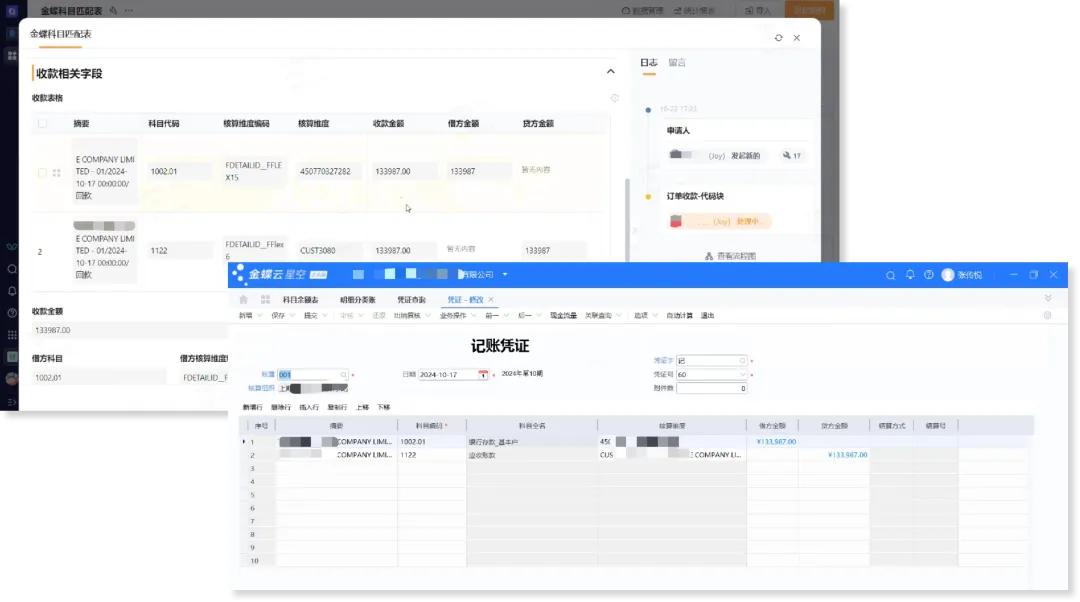
Task: Open the 凭证号 dropdown showing 60
Action: pos(742,375)
